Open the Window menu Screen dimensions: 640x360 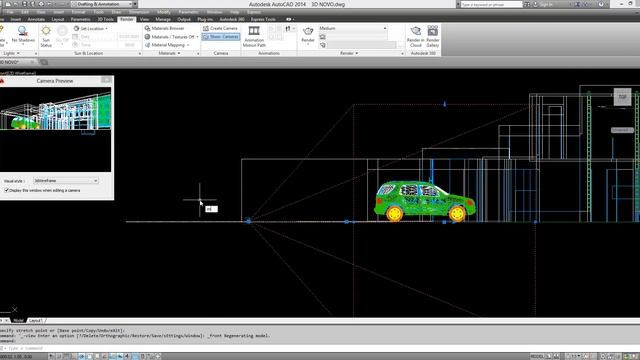[x=214, y=12]
